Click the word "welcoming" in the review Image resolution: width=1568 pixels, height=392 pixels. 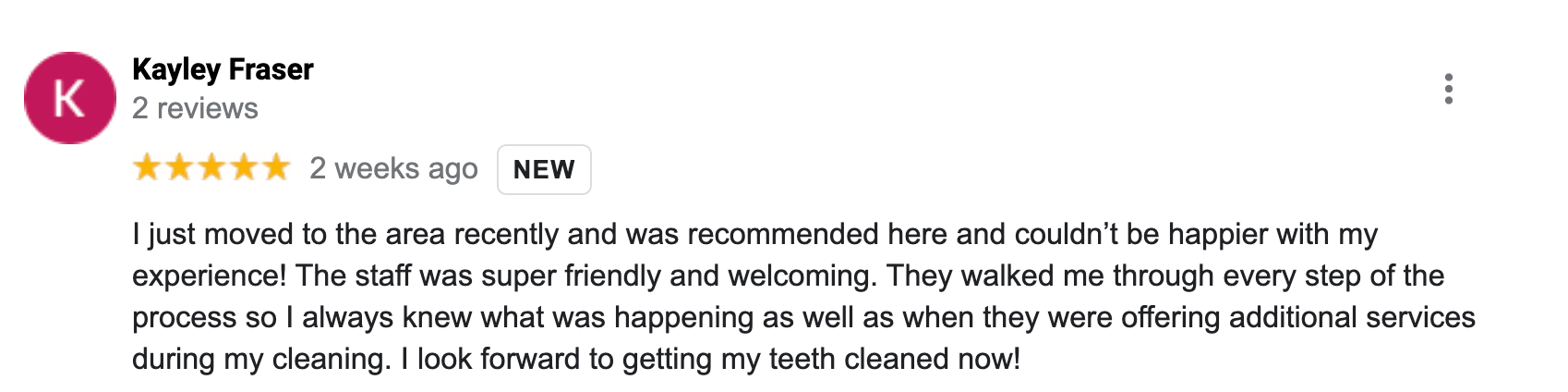pyautogui.click(x=802, y=276)
